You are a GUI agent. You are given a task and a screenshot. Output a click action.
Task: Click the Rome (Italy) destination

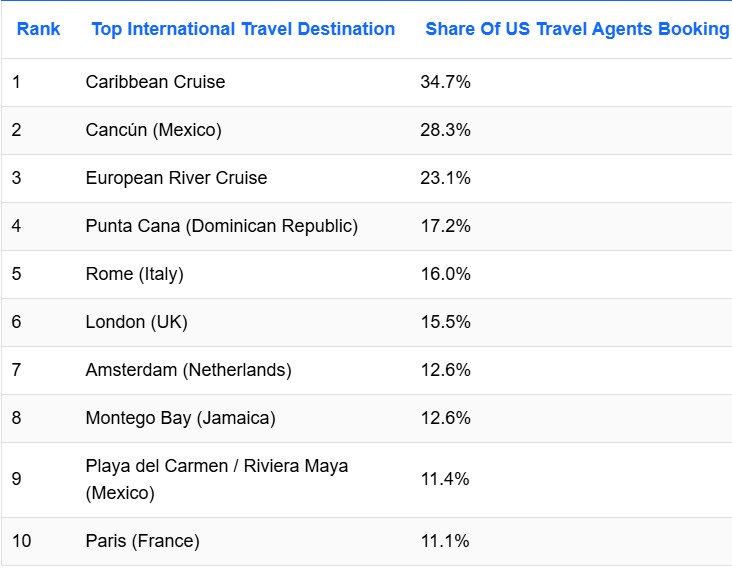[x=134, y=274]
